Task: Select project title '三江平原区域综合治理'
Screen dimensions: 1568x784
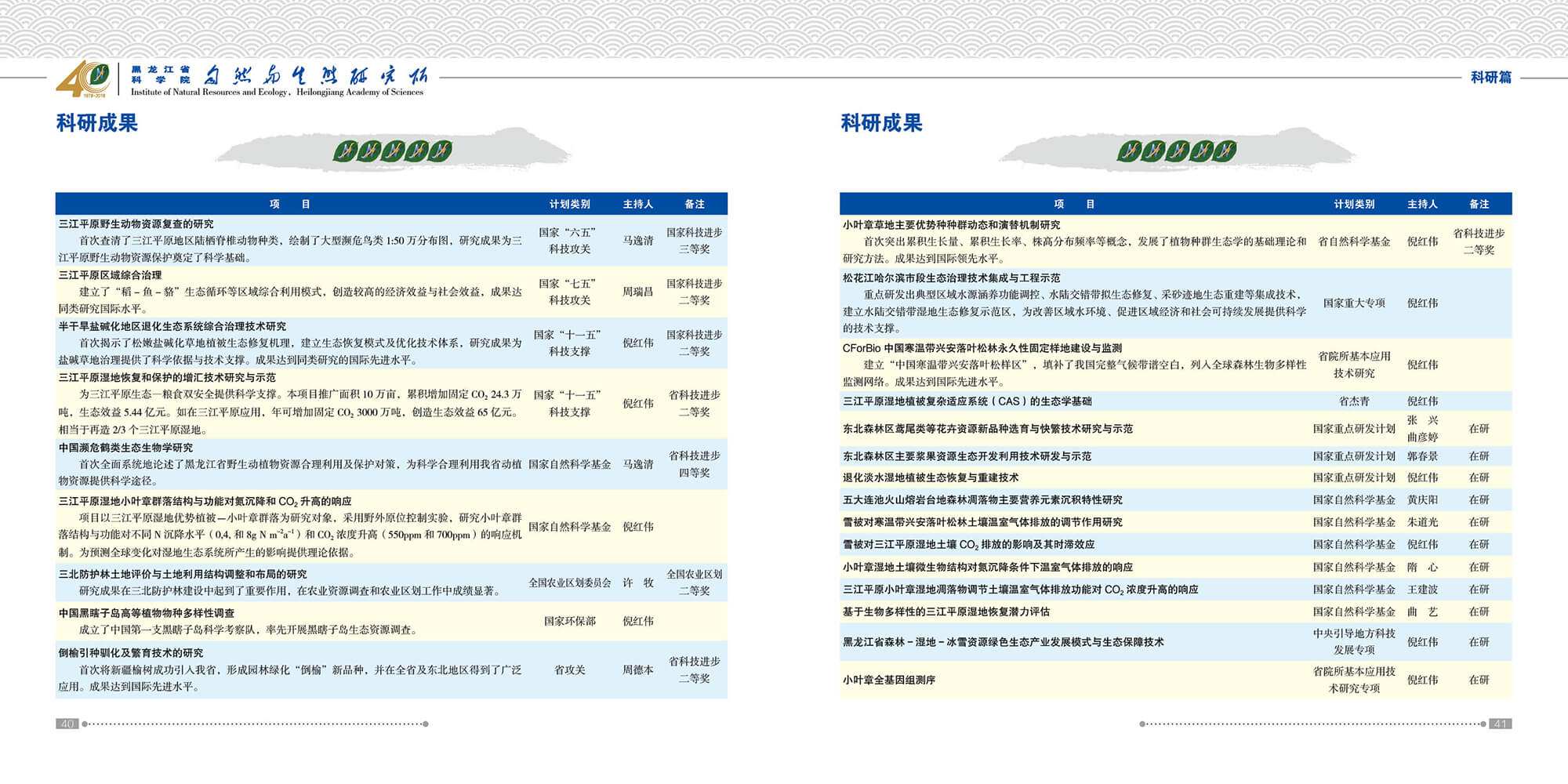Action: (111, 275)
